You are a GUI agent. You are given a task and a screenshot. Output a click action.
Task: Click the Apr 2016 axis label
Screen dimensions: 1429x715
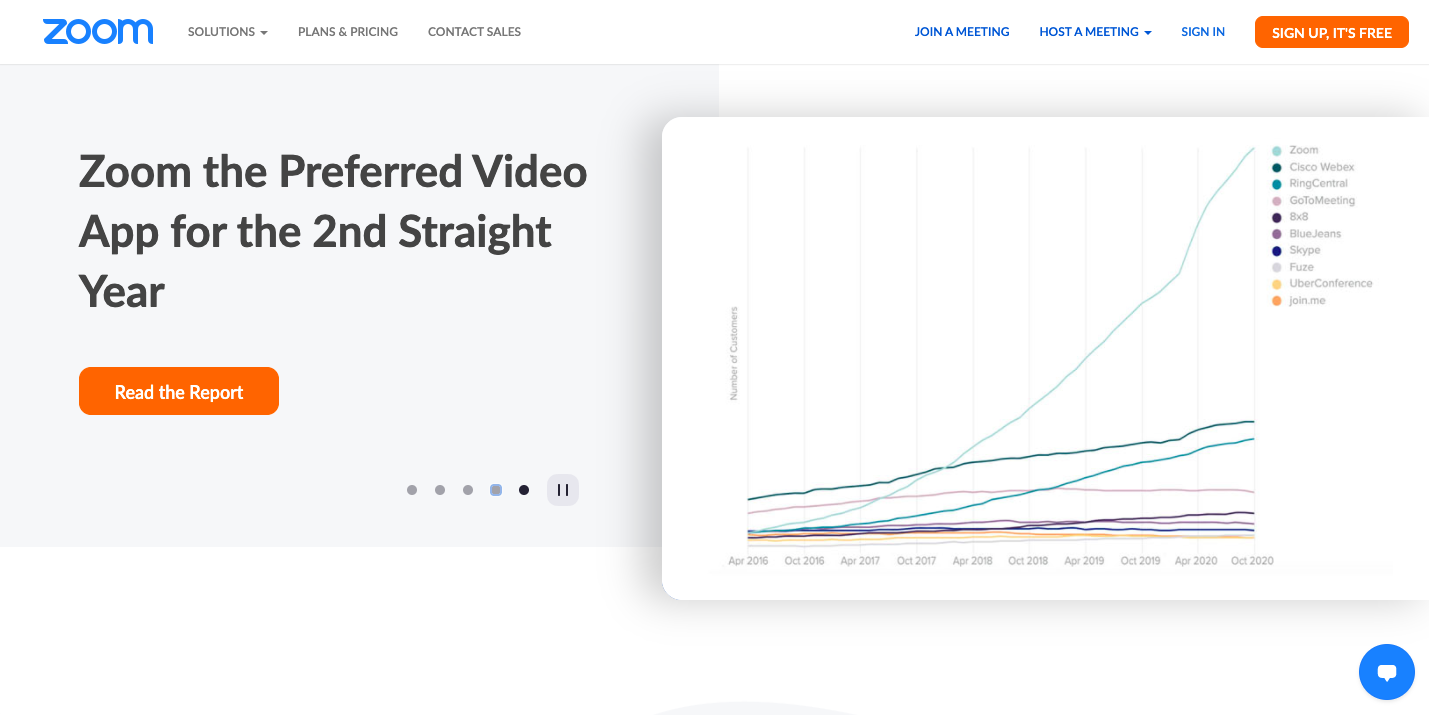pyautogui.click(x=748, y=561)
